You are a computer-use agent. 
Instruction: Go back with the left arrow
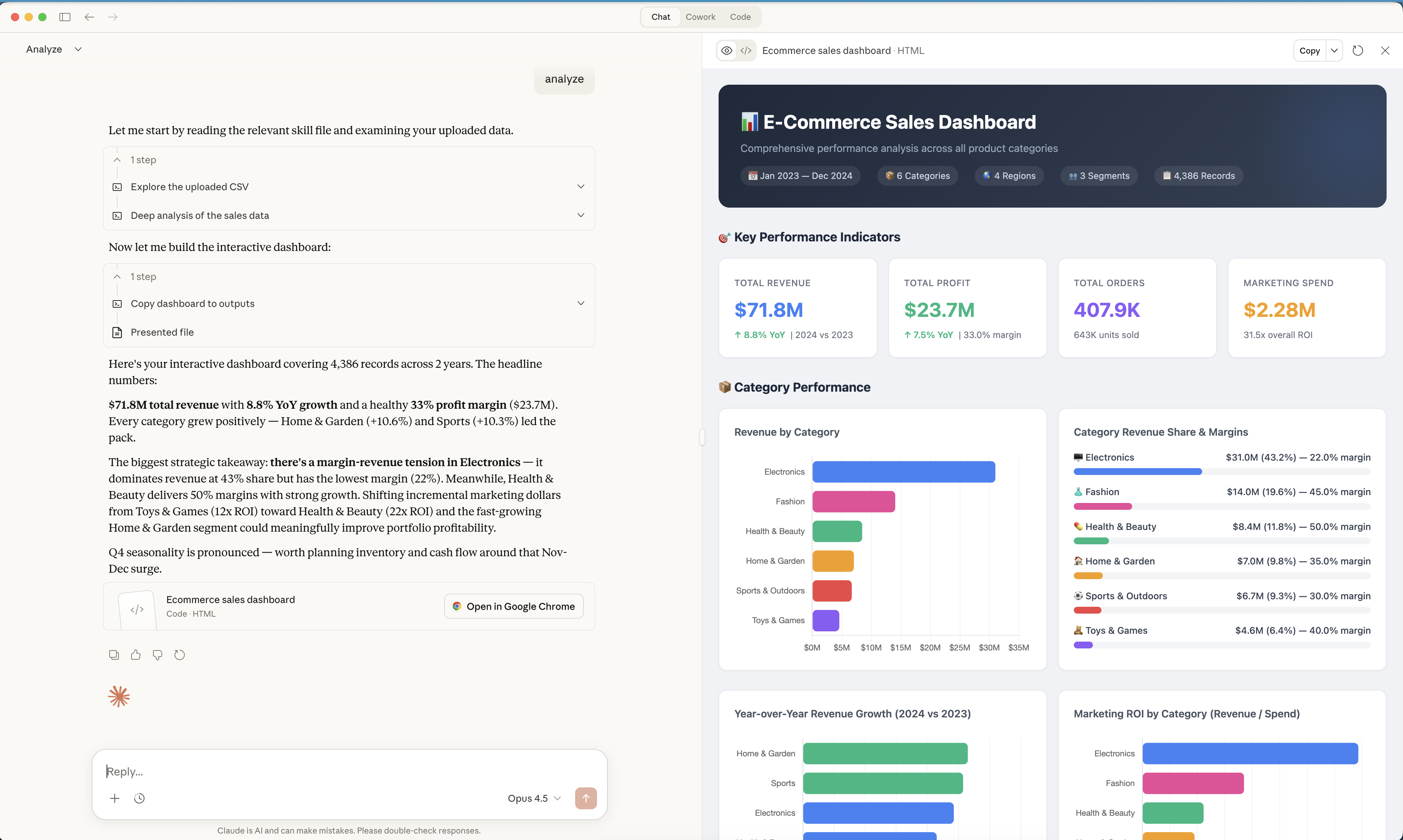tap(89, 17)
